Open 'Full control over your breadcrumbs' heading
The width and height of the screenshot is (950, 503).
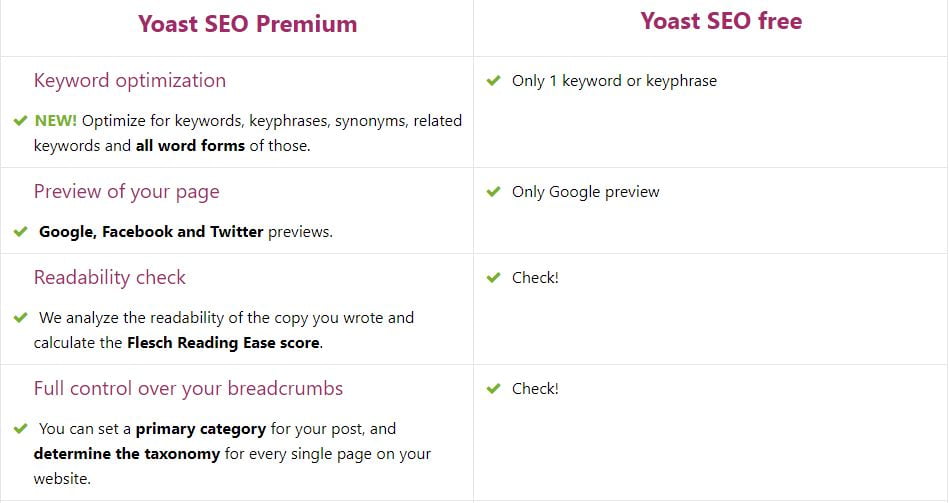[x=188, y=388]
